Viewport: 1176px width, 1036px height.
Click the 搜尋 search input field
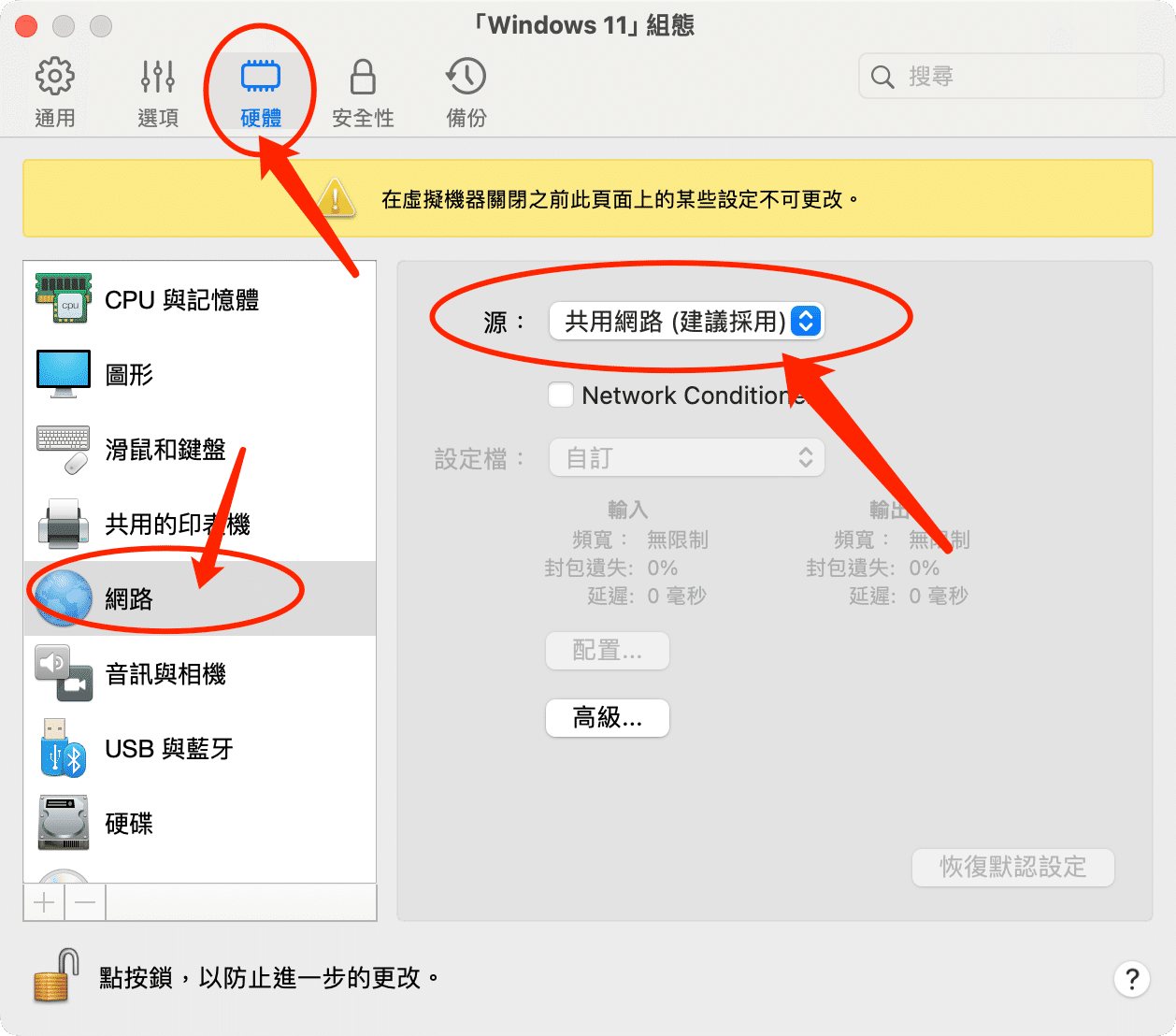point(1011,77)
